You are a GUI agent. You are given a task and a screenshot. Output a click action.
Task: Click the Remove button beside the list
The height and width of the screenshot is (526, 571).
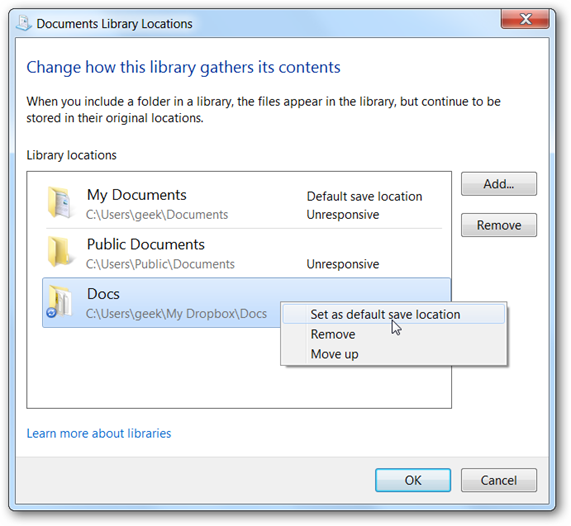499,225
